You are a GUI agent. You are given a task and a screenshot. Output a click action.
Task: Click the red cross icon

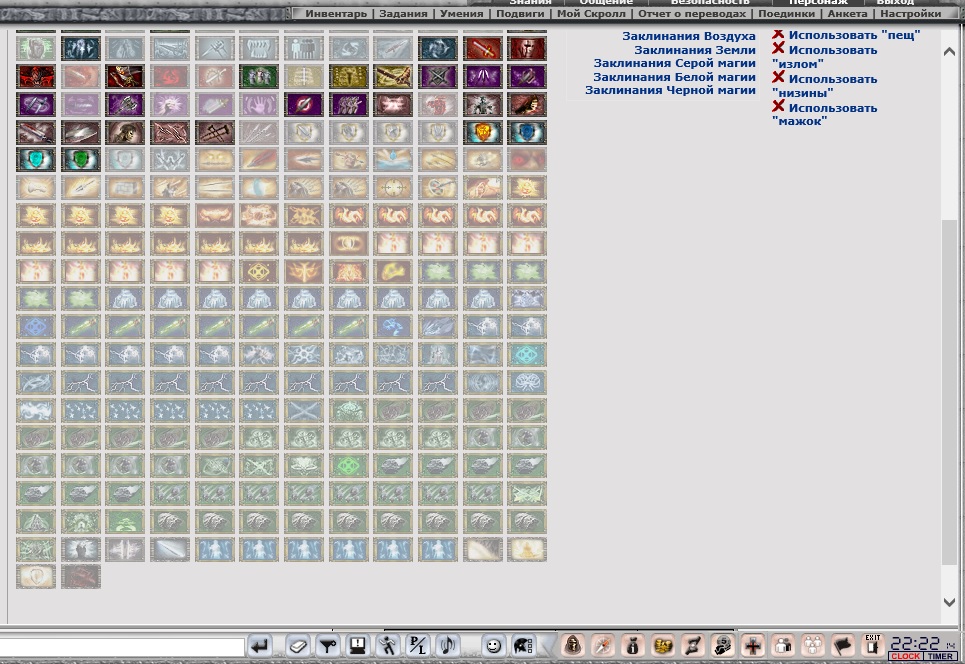click(x=753, y=646)
